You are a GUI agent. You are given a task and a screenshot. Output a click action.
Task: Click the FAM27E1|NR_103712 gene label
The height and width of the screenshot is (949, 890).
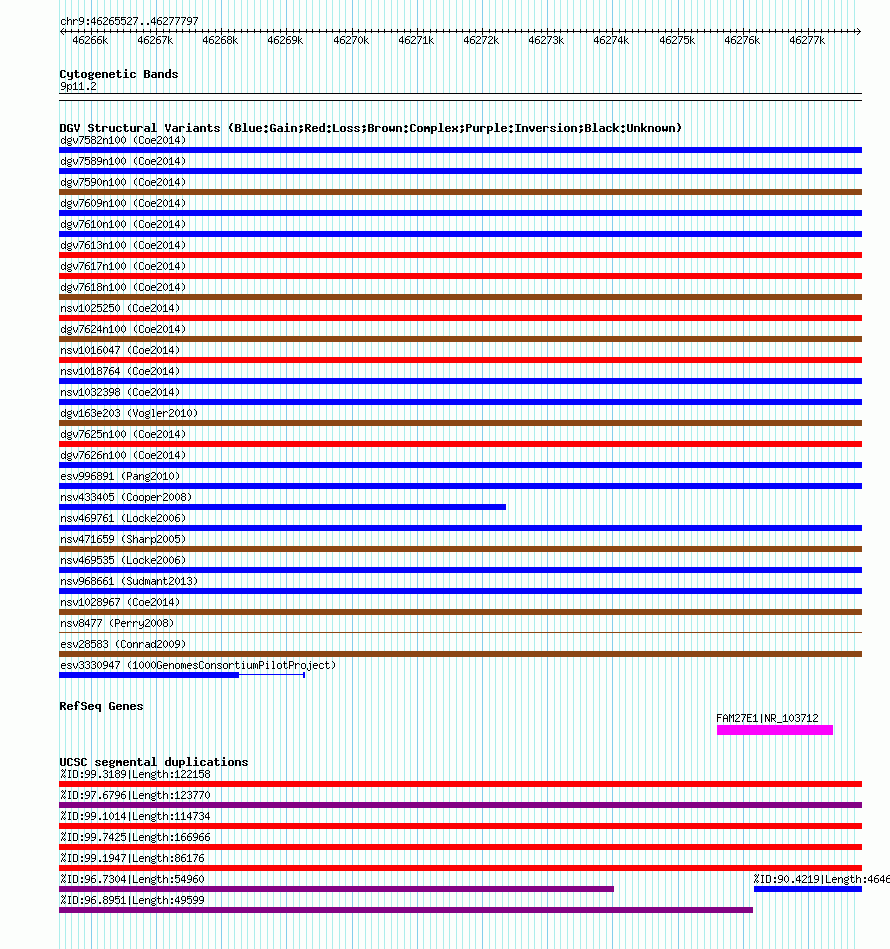tap(767, 718)
